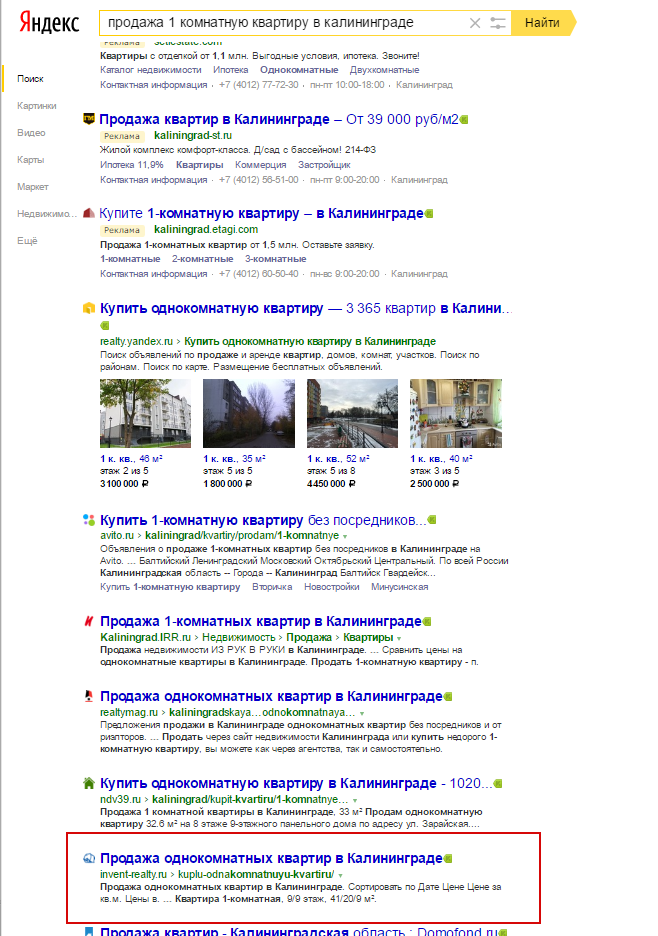Click the IRR.ru result favicon

88,621
